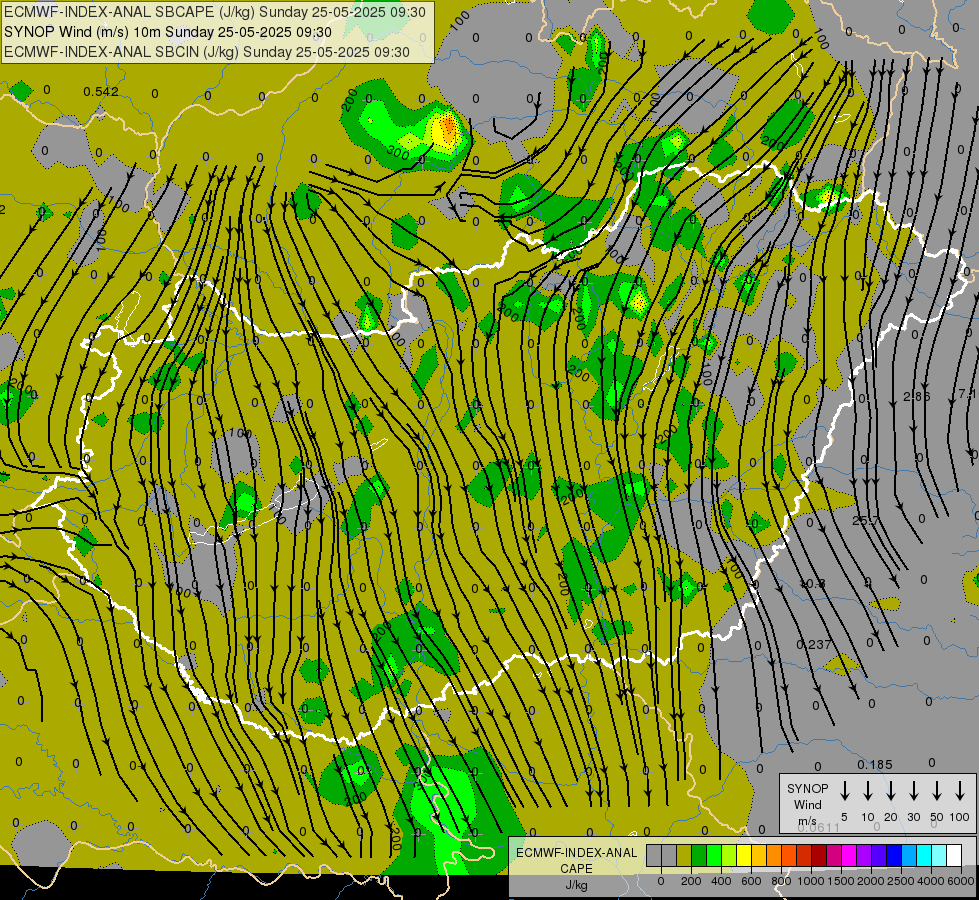979x900 pixels.
Task: Click the wind arrow above the 5 label
Action: pyautogui.click(x=845, y=791)
